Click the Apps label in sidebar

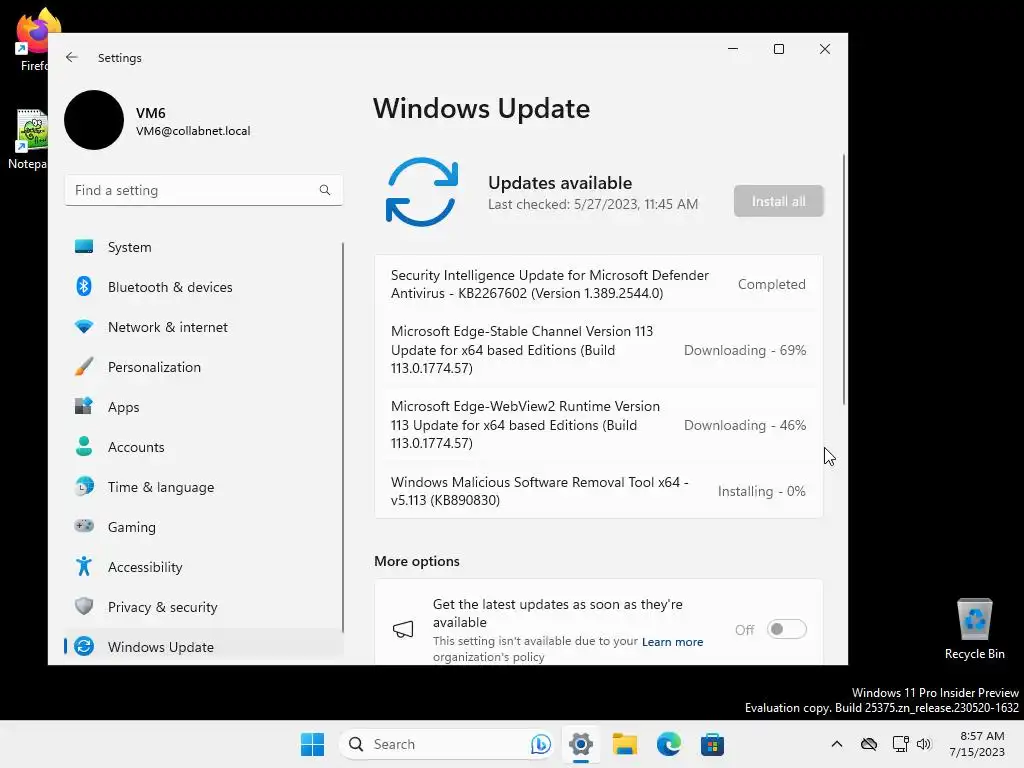coord(123,408)
